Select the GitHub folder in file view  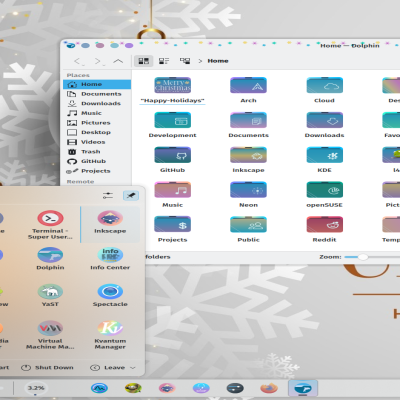172,155
